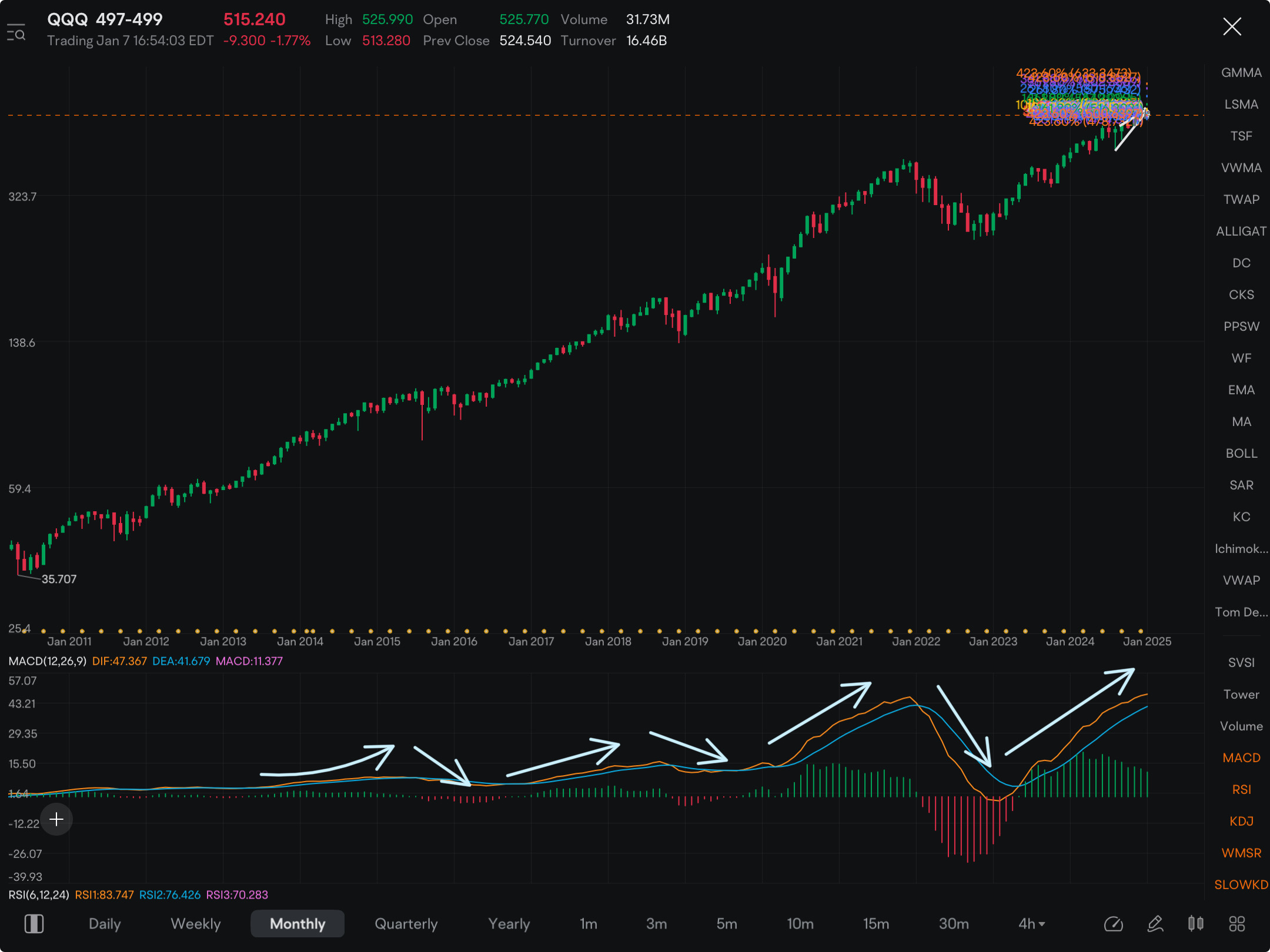The height and width of the screenshot is (952, 1270).
Task: Switch to the Yearly timeframe
Action: point(509,924)
